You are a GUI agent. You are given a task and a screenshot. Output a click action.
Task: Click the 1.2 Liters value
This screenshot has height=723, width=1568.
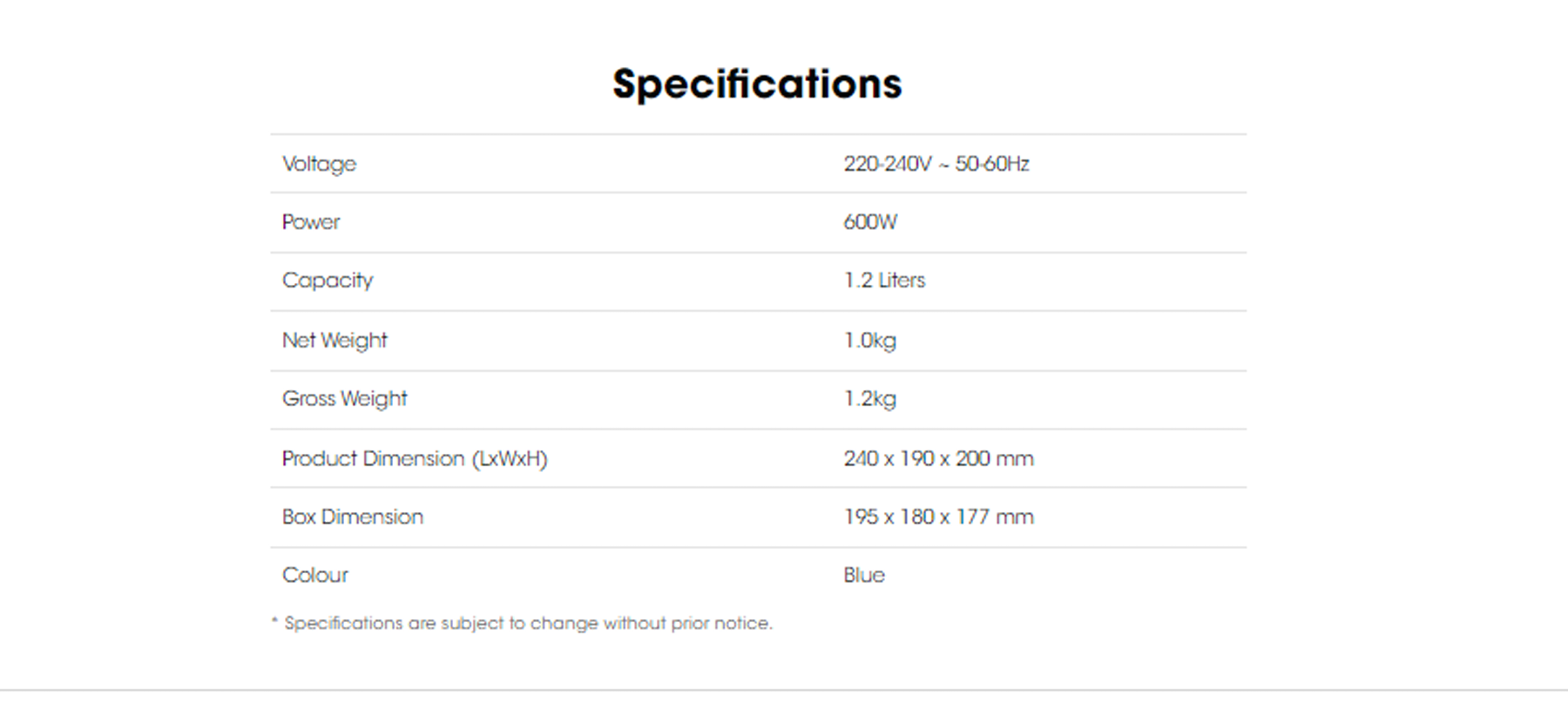point(884,280)
